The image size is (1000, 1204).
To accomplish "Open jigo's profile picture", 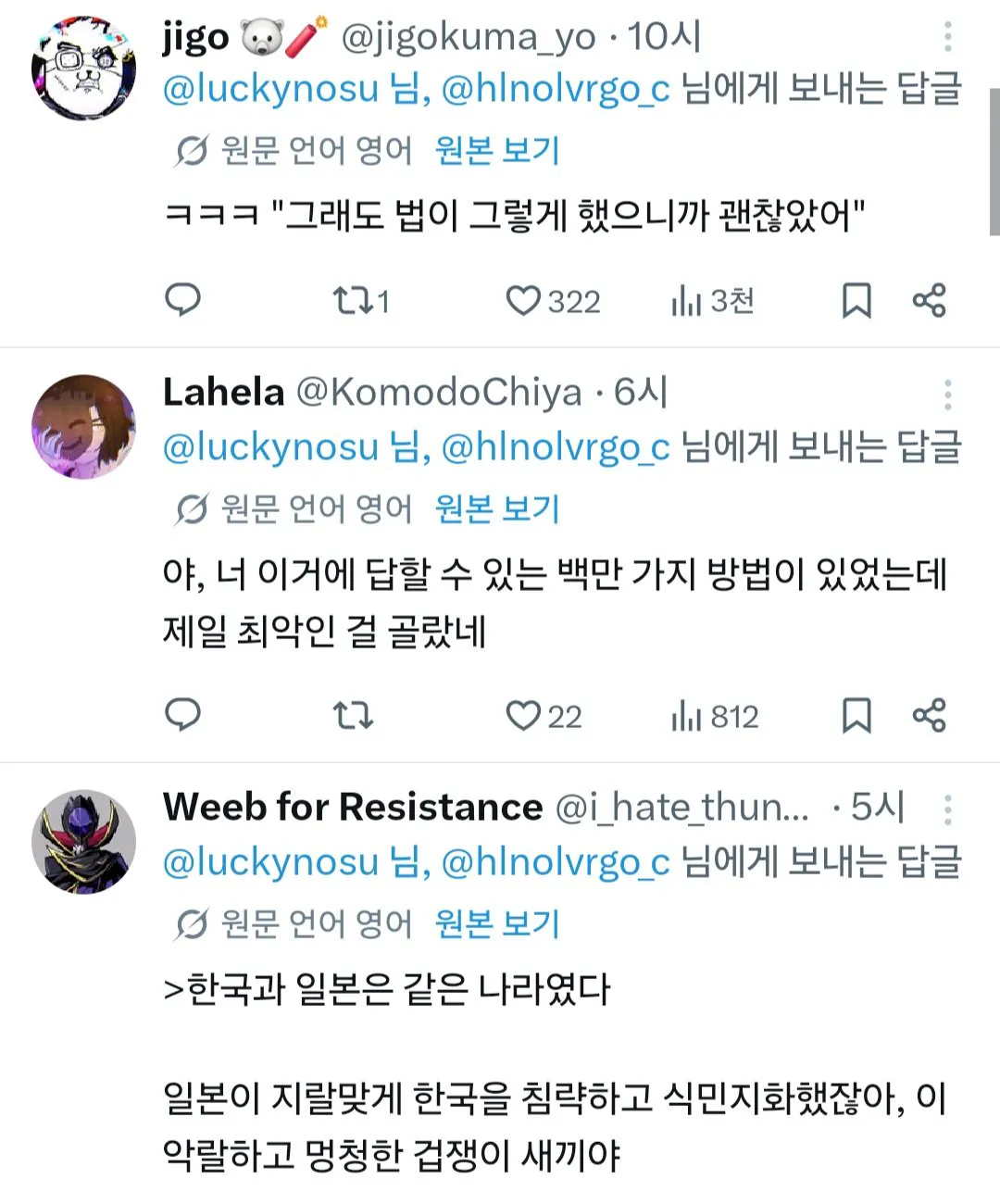I will tap(84, 68).
